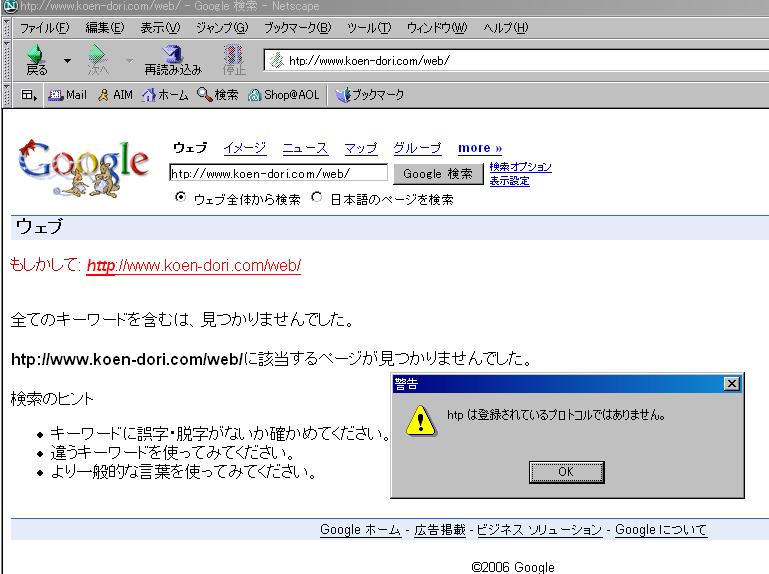The image size is (769, 574).
Task: Click Search (検索) in the personal toolbar
Action: point(217,95)
